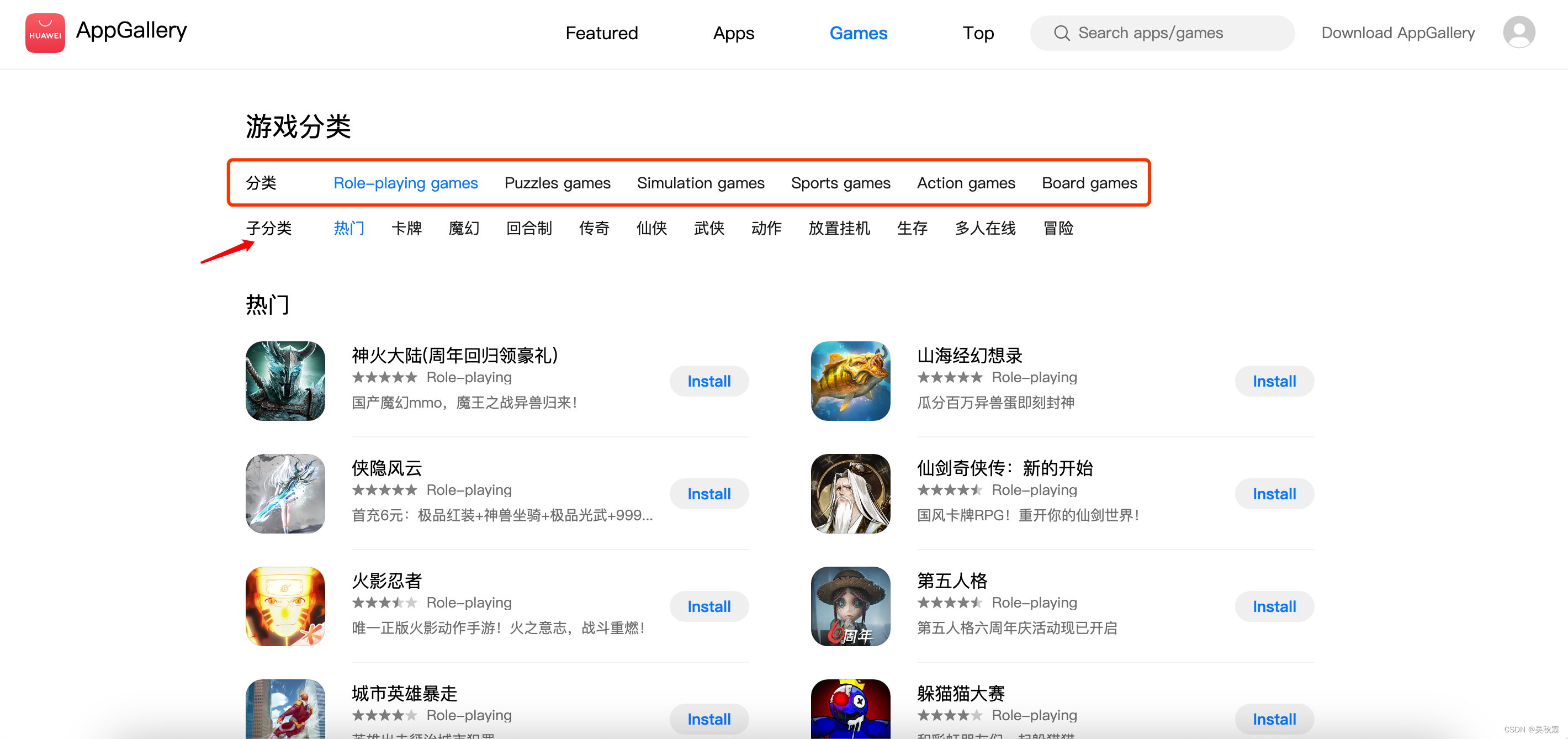Click the Top menu item

click(977, 33)
